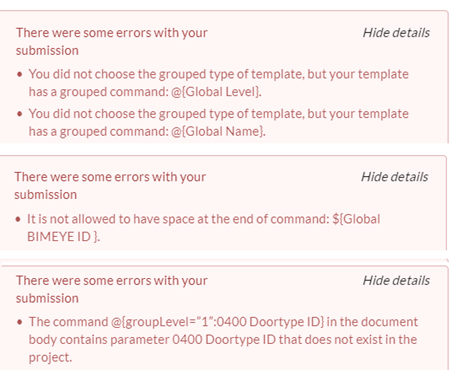
Task: Hide details of the BIMEYE ID space error
Action: (395, 177)
